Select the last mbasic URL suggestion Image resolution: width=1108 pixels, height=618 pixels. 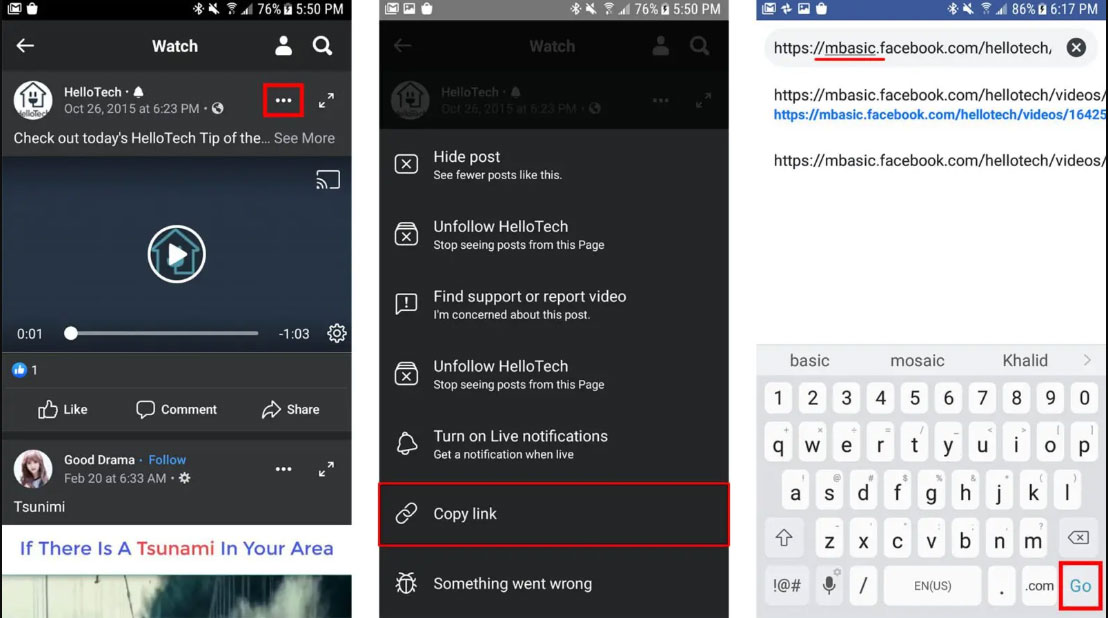tap(939, 161)
